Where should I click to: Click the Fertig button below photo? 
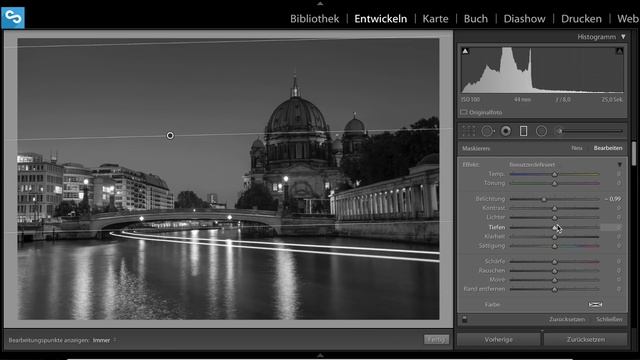coord(436,339)
